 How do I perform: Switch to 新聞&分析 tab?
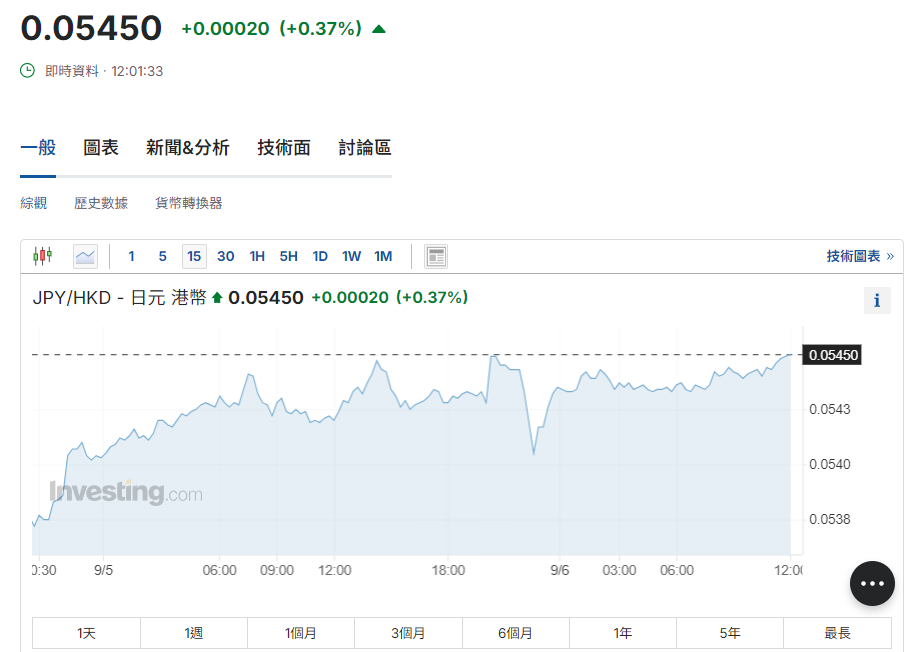point(187,148)
